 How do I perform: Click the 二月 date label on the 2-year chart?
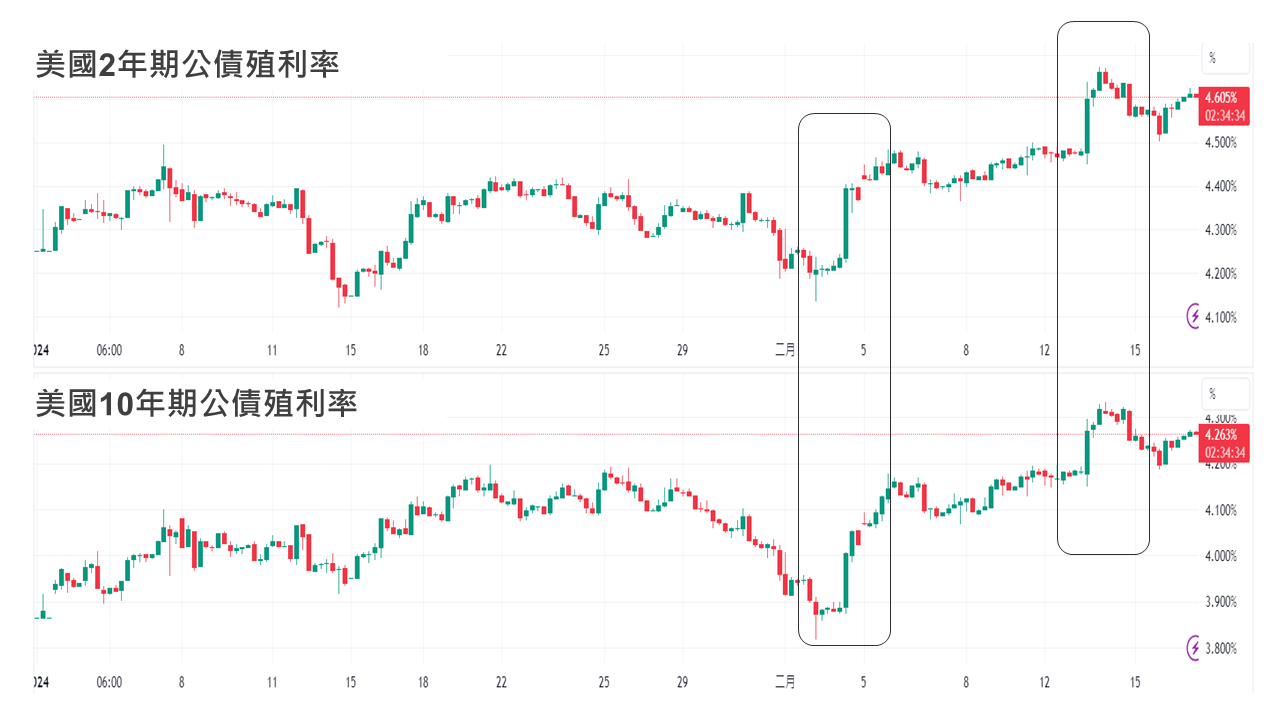[785, 350]
